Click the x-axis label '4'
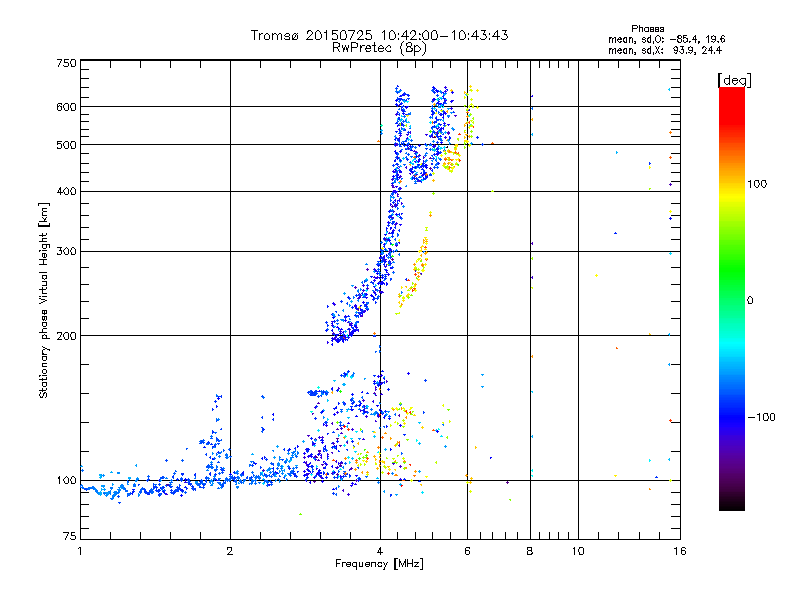The image size is (800, 600). [380, 551]
